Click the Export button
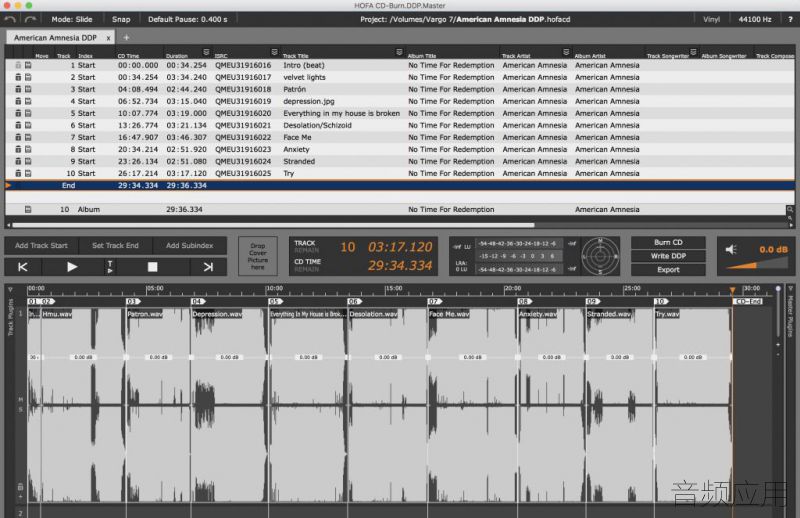 pos(668,270)
